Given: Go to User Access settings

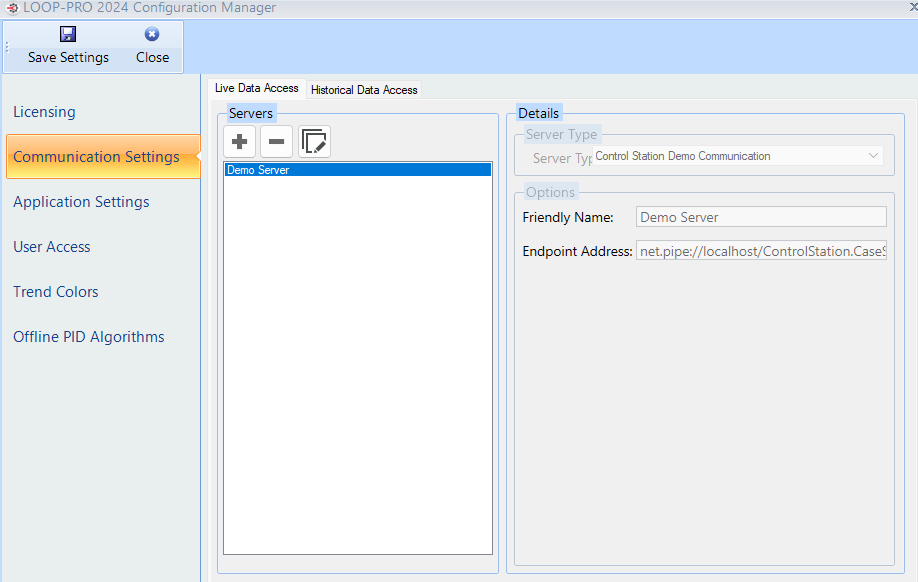Looking at the screenshot, I should click(52, 247).
